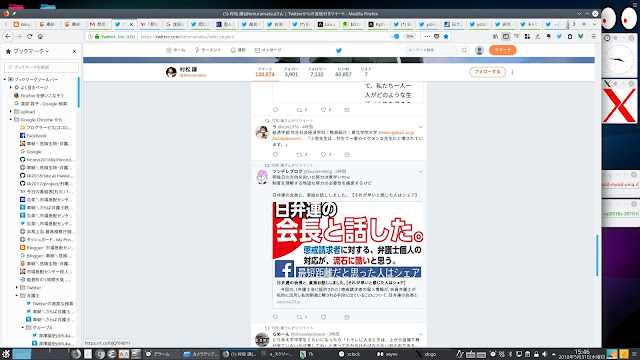Viewport: 640px width, 360px height.
Task: Close the active Twitter tab
Action: click(131, 24)
